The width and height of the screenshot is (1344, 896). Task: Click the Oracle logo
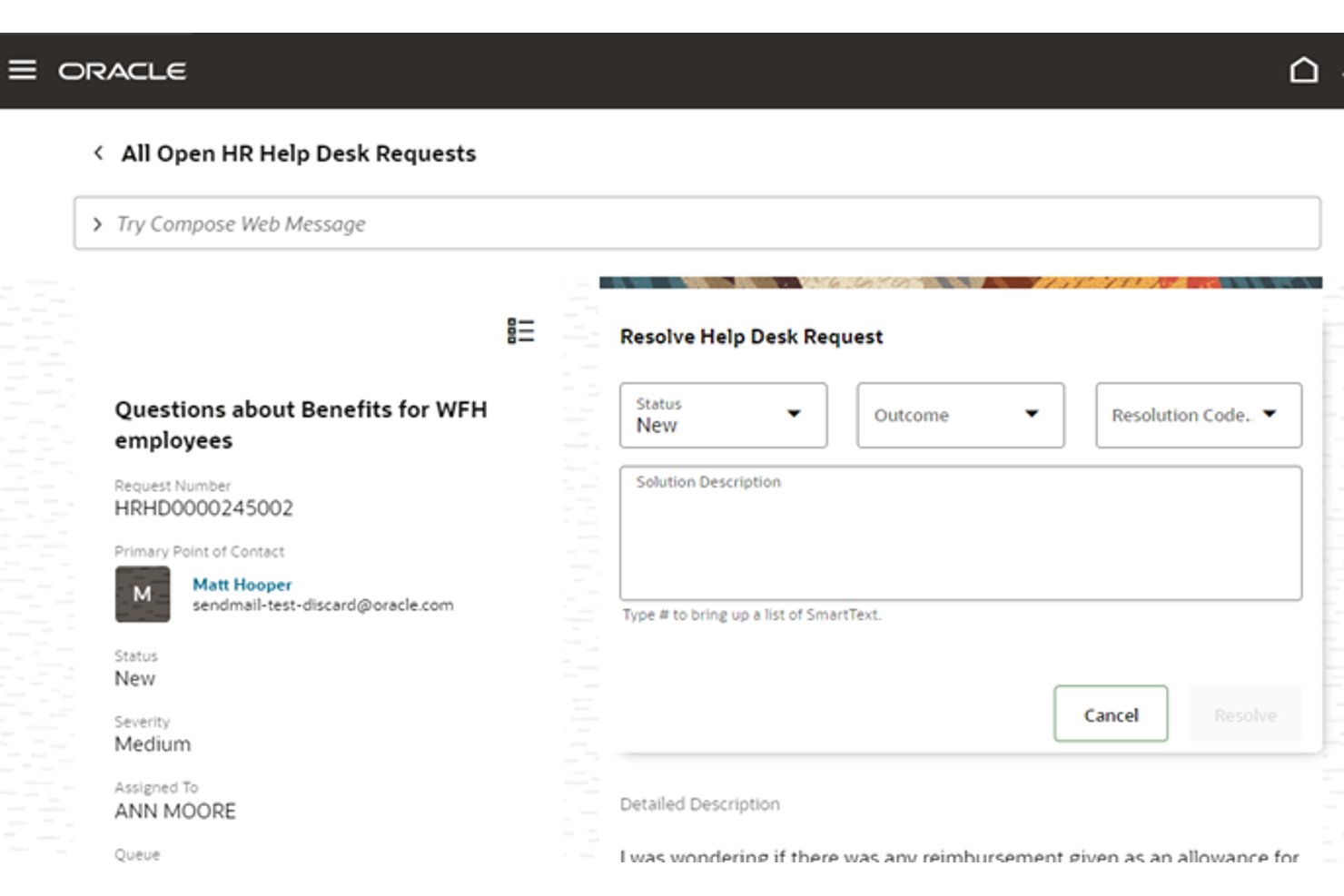click(123, 71)
